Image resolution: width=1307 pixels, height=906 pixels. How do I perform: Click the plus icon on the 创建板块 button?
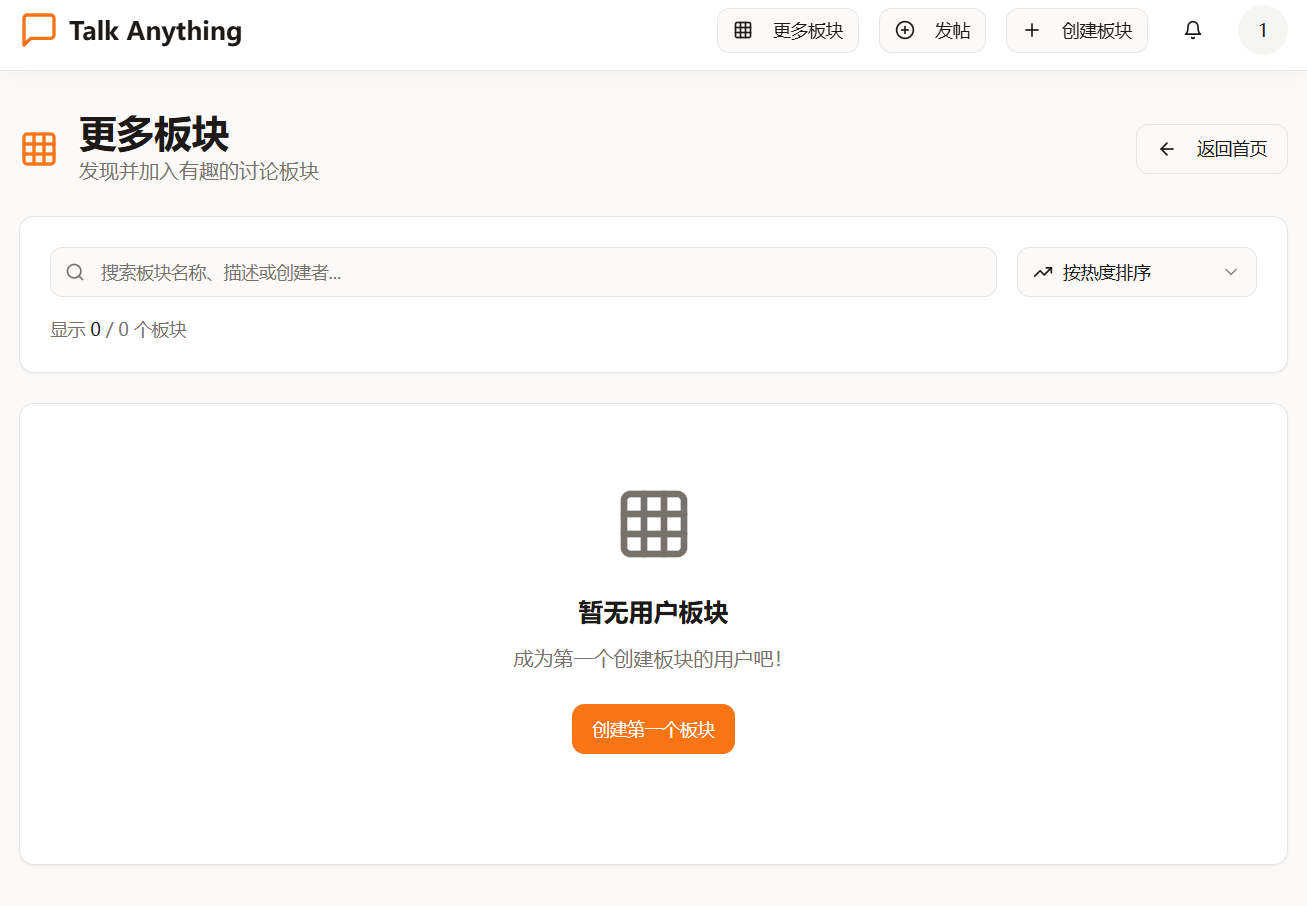[1031, 30]
